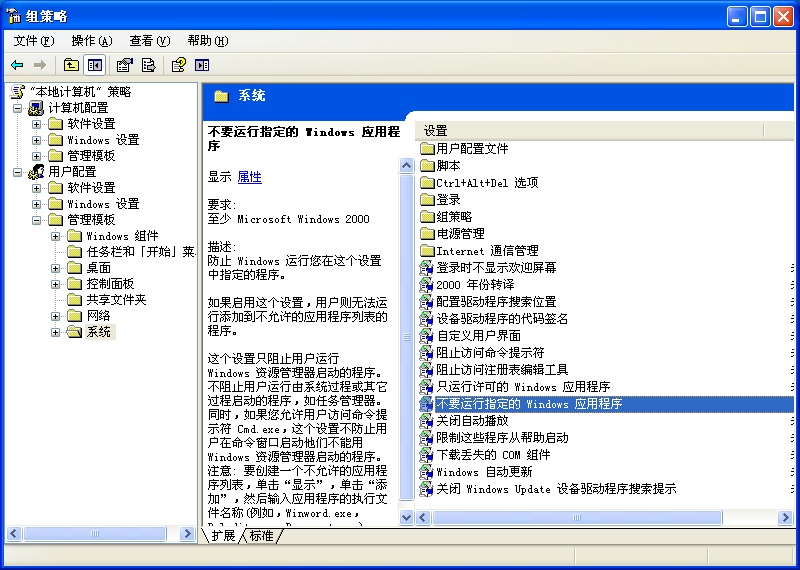The height and width of the screenshot is (570, 800).
Task: Select 共享文件夹 in the tree
Action: [116, 300]
